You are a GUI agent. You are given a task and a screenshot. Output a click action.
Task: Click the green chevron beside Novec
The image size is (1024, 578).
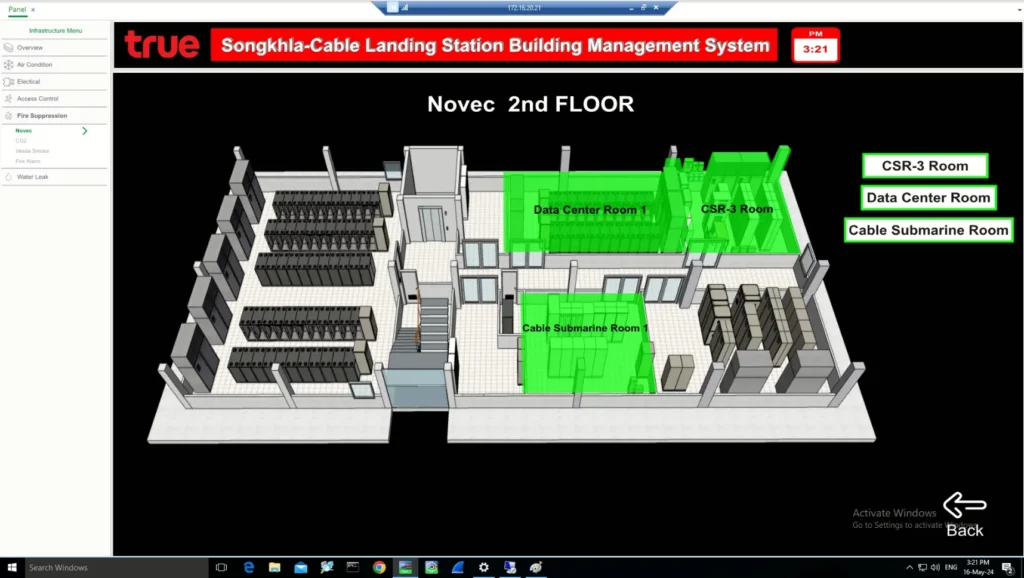[x=85, y=131]
